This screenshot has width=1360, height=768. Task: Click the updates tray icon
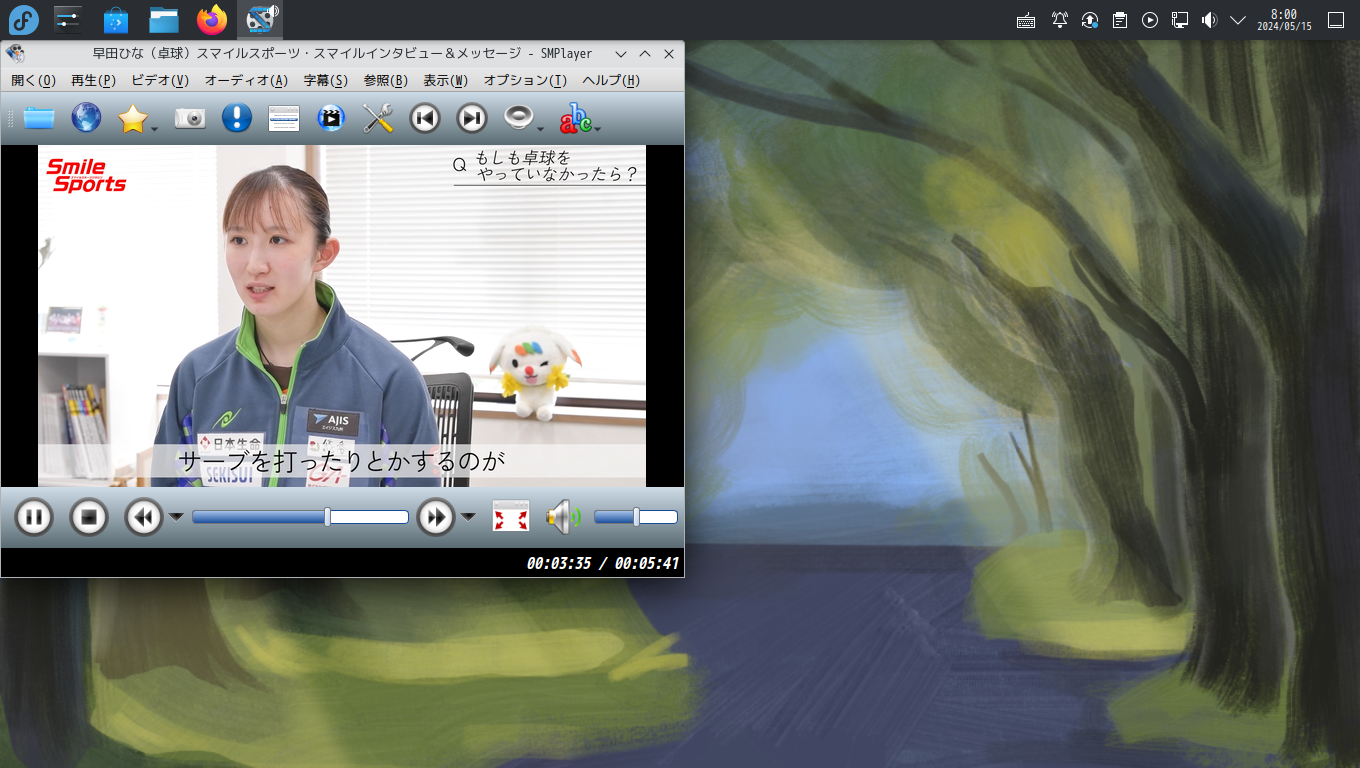point(1090,20)
